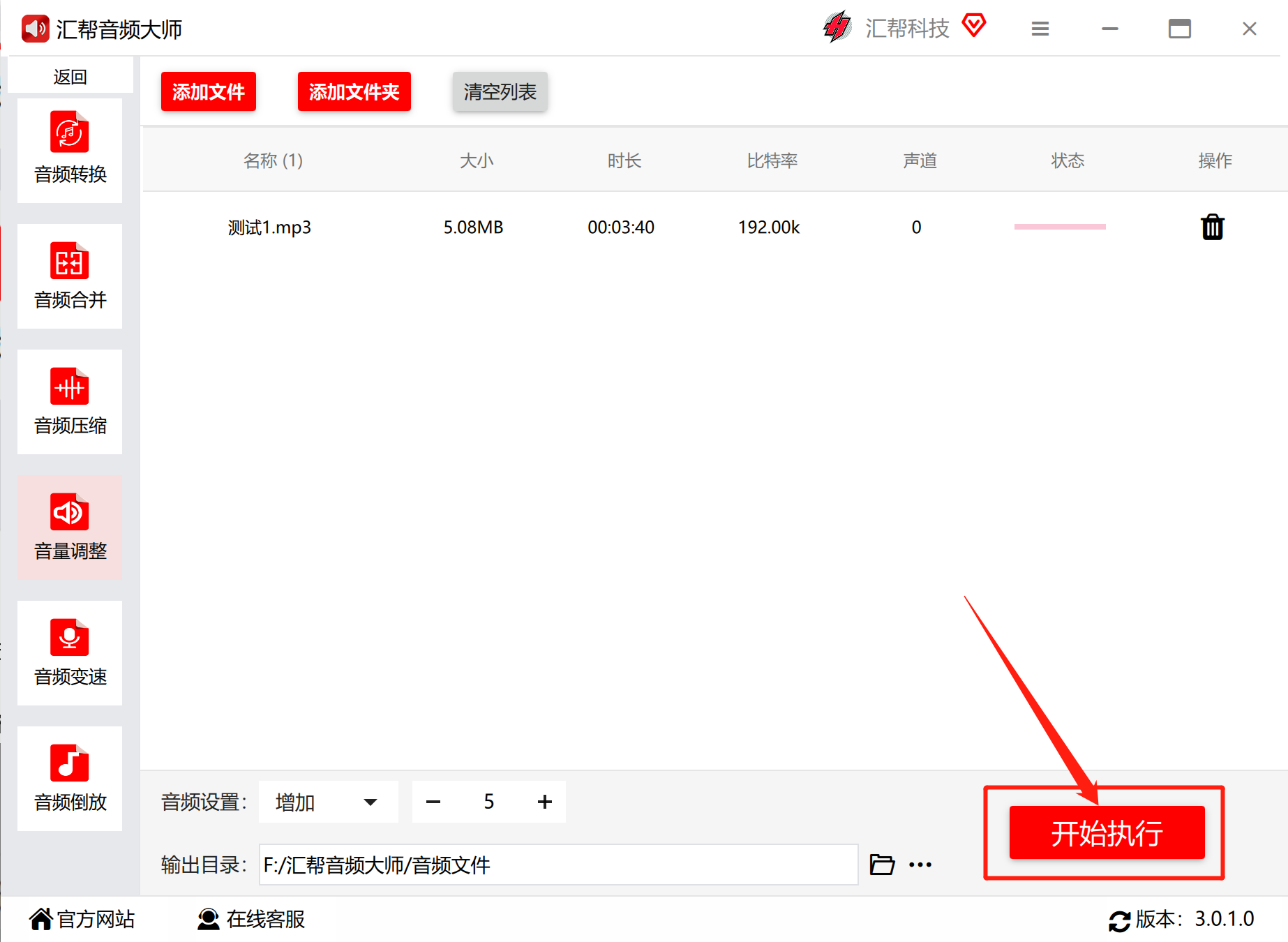Click the version 3.0.1.0 text
1288x942 pixels.
[1225, 919]
